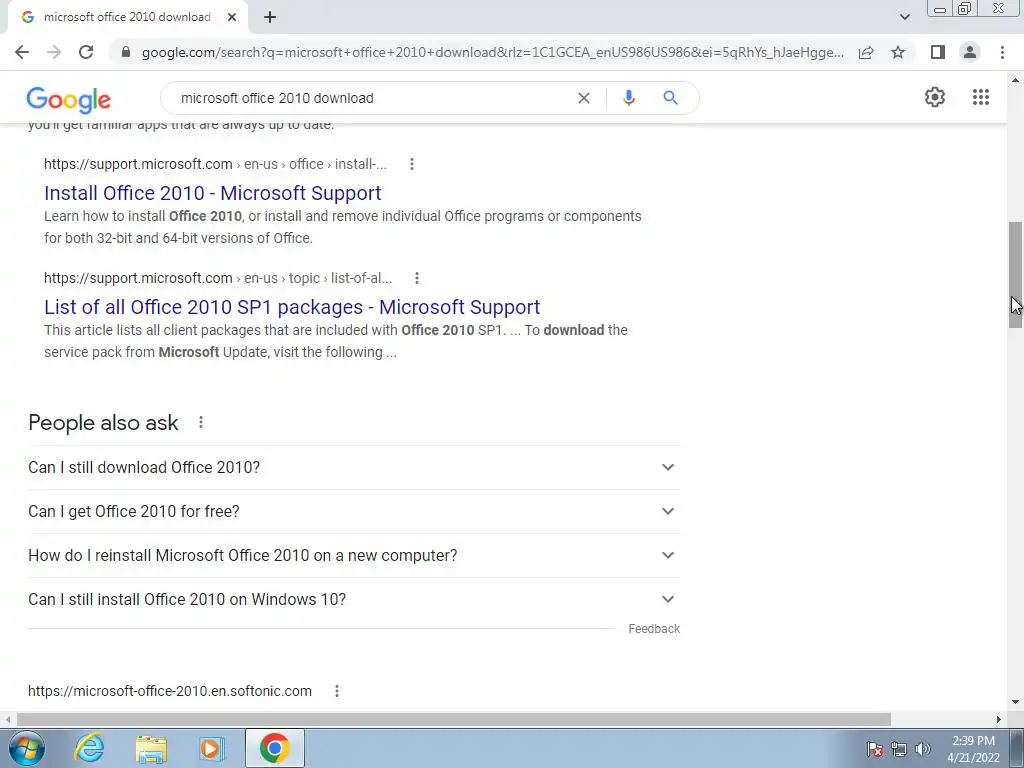The width and height of the screenshot is (1024, 768).
Task: Open the Action Center flag icon
Action: [x=875, y=749]
